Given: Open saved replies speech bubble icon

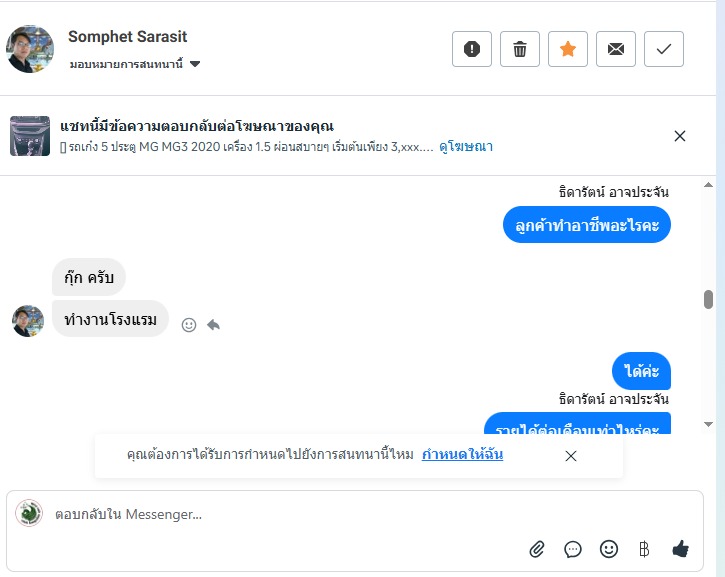Looking at the screenshot, I should tap(573, 548).
